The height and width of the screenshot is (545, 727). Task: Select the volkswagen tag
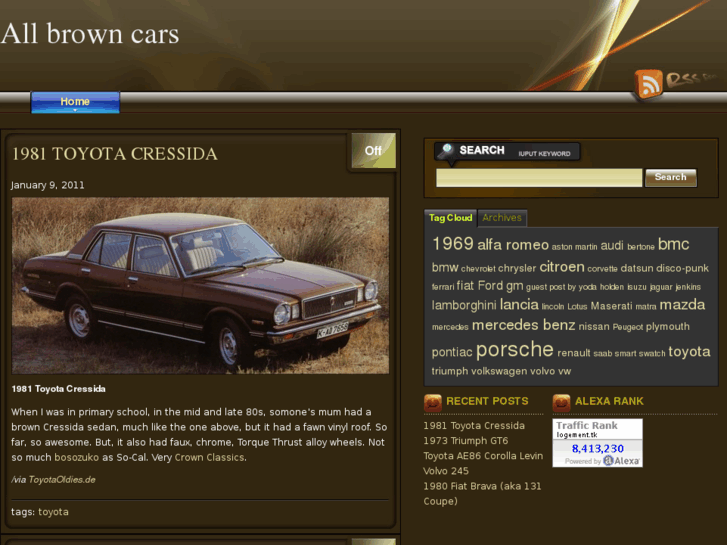(499, 372)
